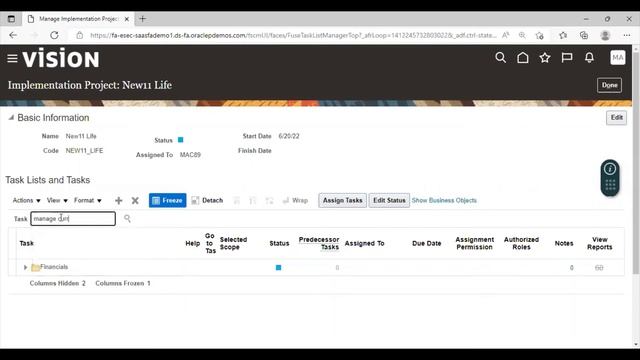Expand the Financials task list

[25, 267]
